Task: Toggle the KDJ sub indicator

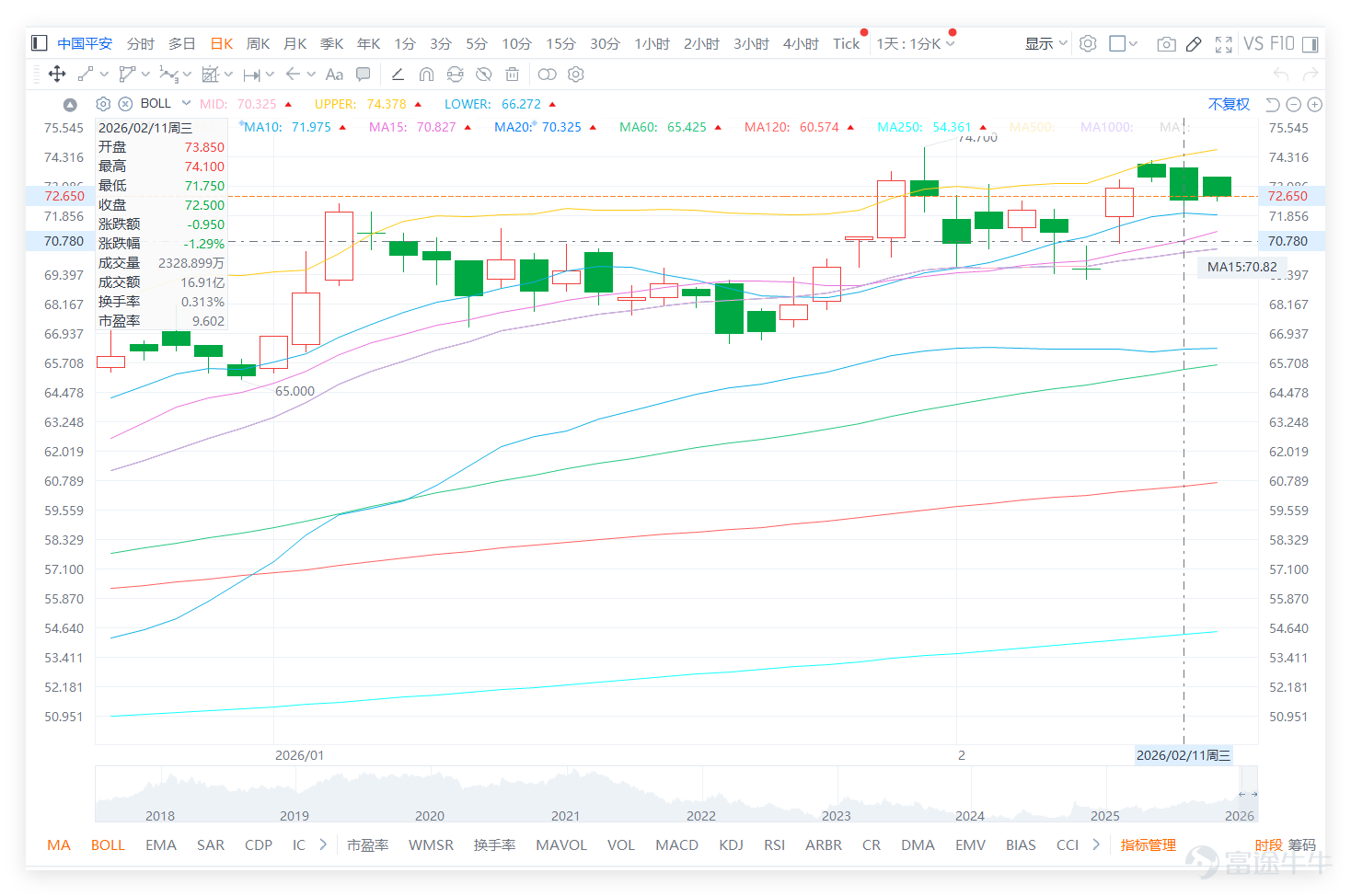Action: [731, 844]
